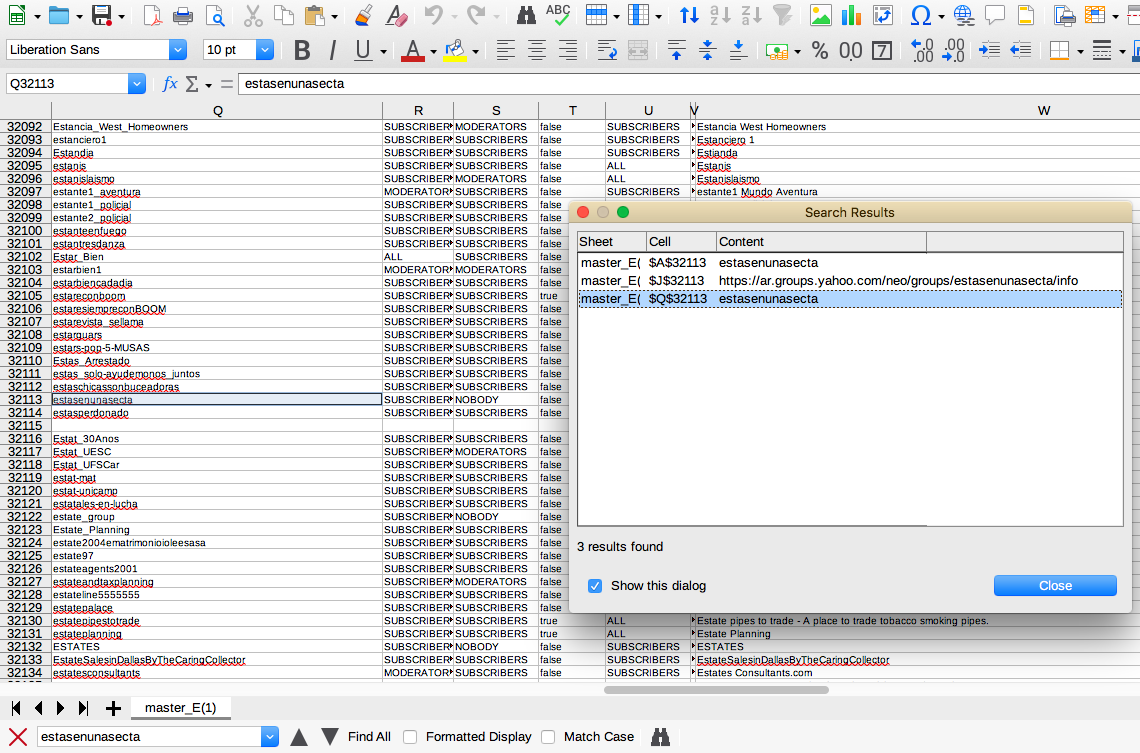
Task: Uncheck the Show this dialog checkbox
Action: tap(595, 586)
